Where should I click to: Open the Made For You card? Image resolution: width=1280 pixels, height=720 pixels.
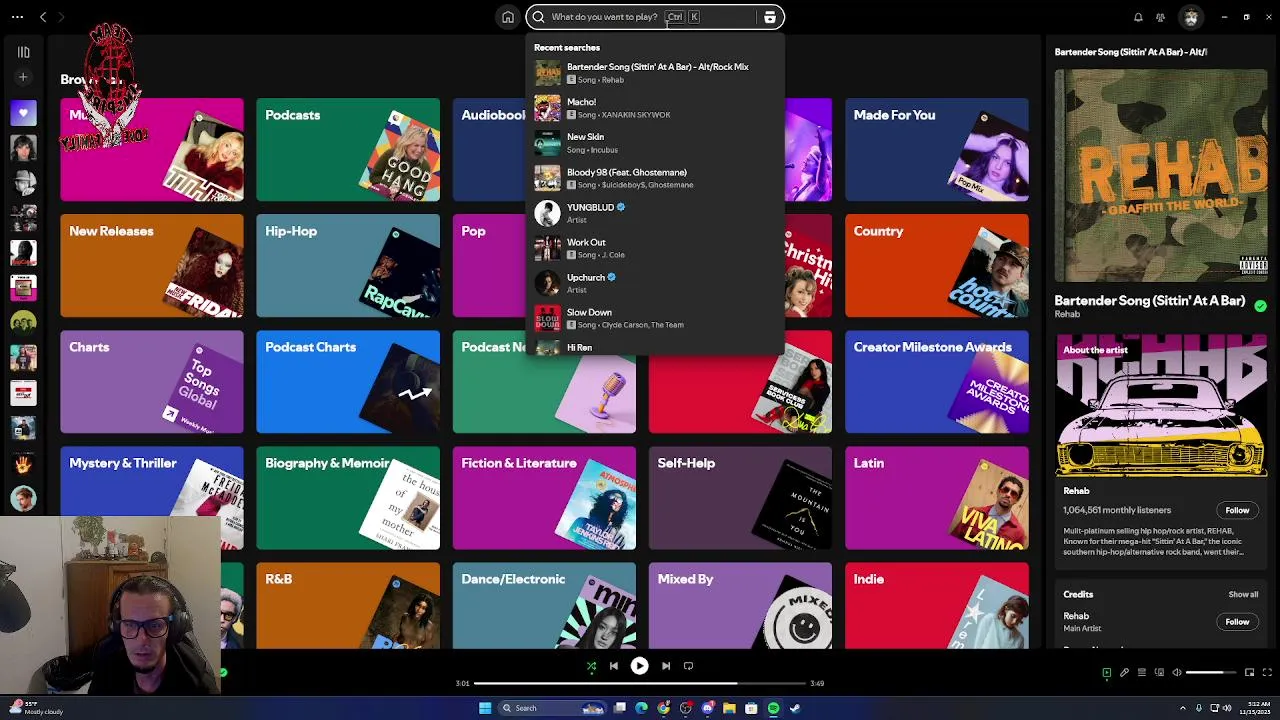(937, 150)
